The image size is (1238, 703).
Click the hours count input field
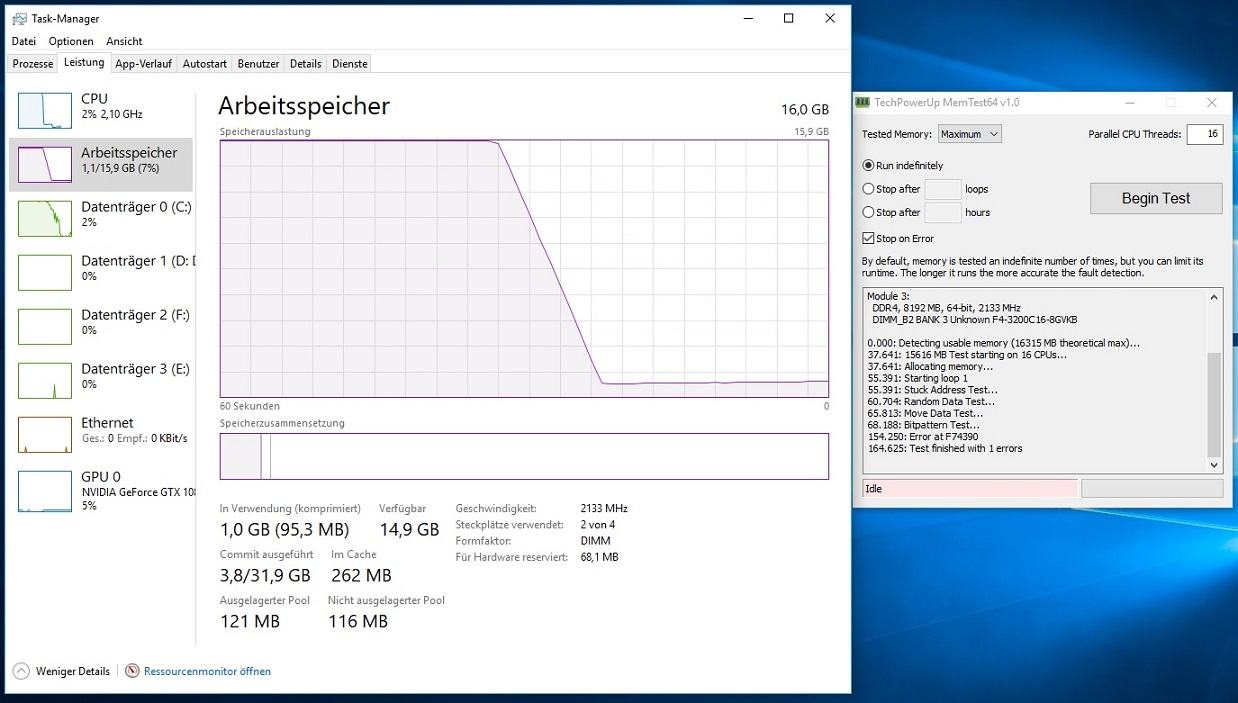(x=943, y=212)
